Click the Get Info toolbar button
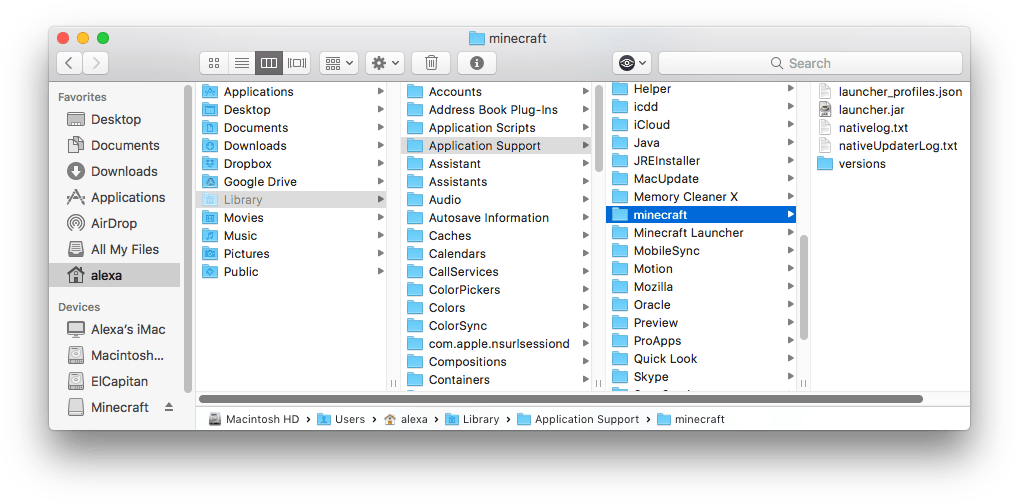The height and width of the screenshot is (504, 1018). coord(477,63)
